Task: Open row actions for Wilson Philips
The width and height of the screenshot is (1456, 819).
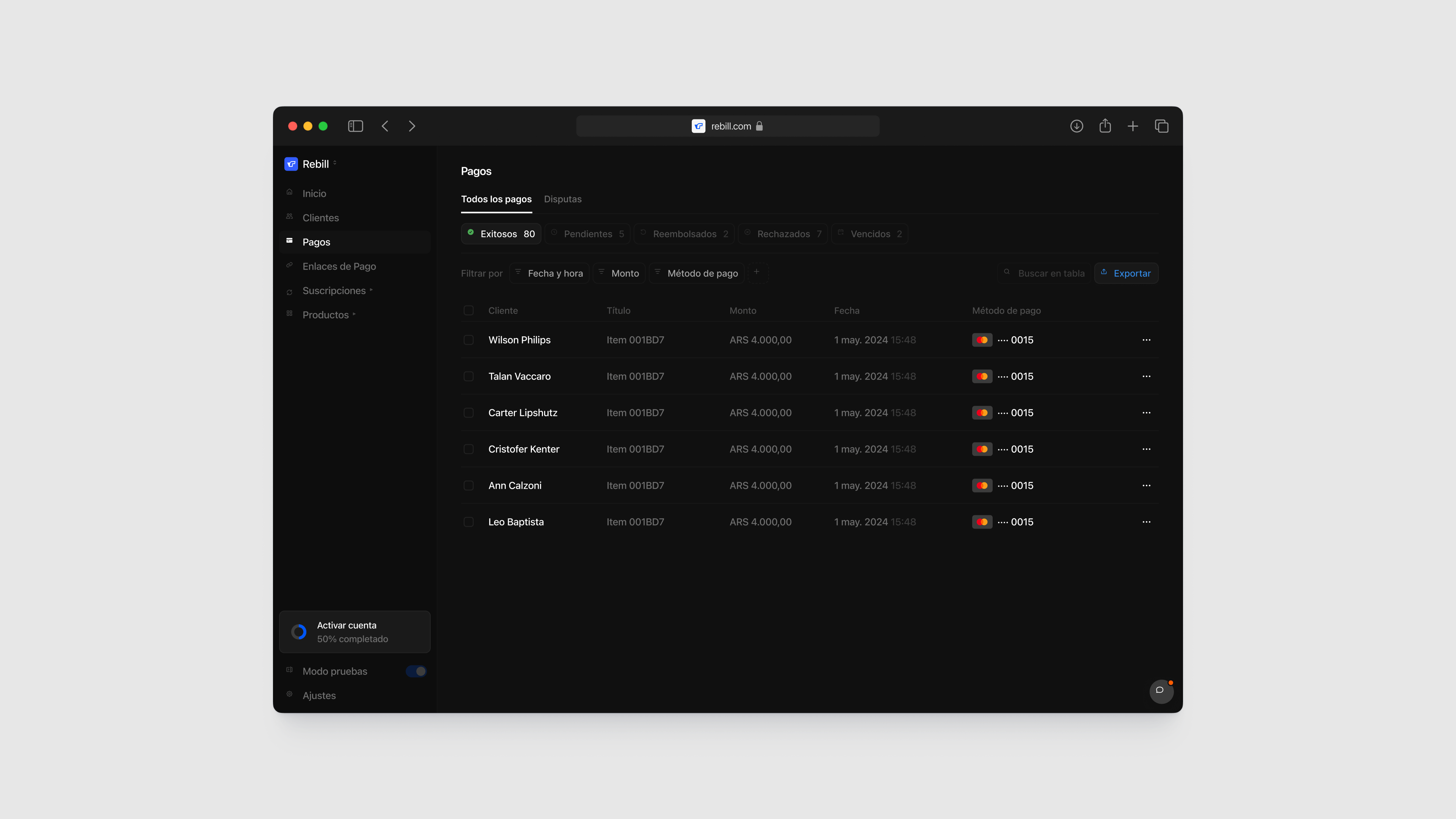Action: coord(1146,340)
